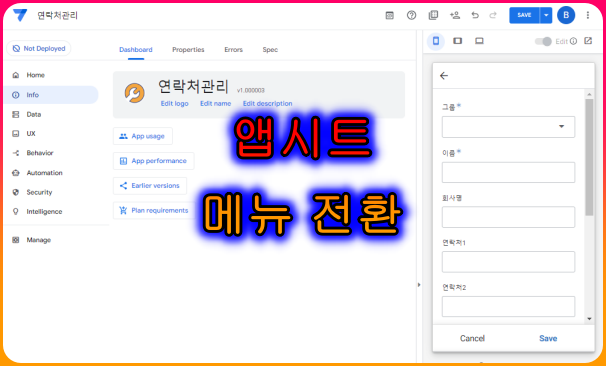Click the redo arrow icon
Viewport: 606px width, 366px height.
coord(493,15)
